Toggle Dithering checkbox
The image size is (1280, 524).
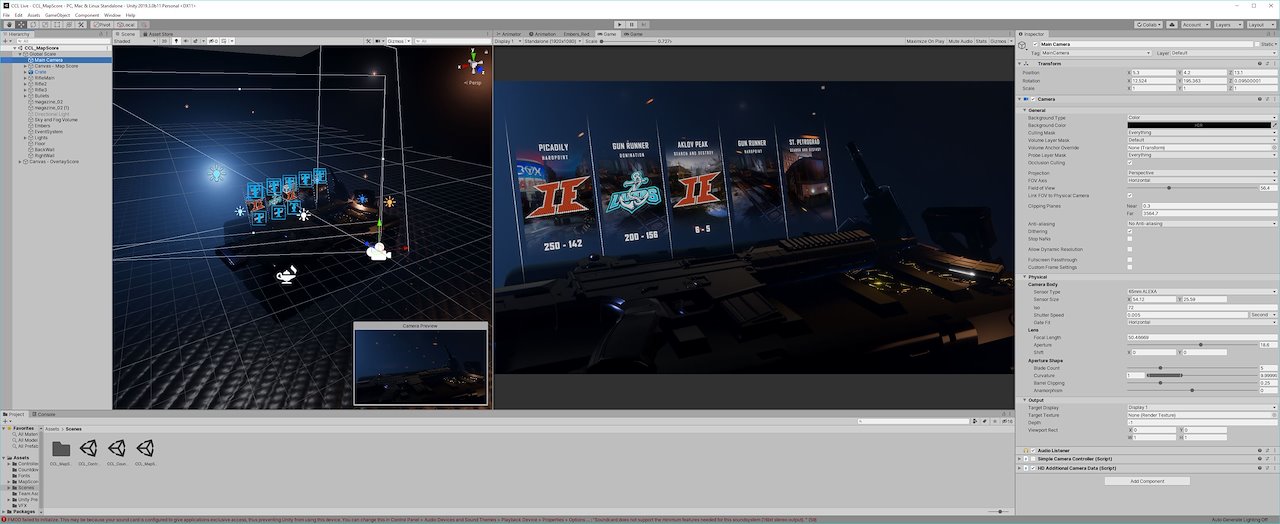(1130, 231)
